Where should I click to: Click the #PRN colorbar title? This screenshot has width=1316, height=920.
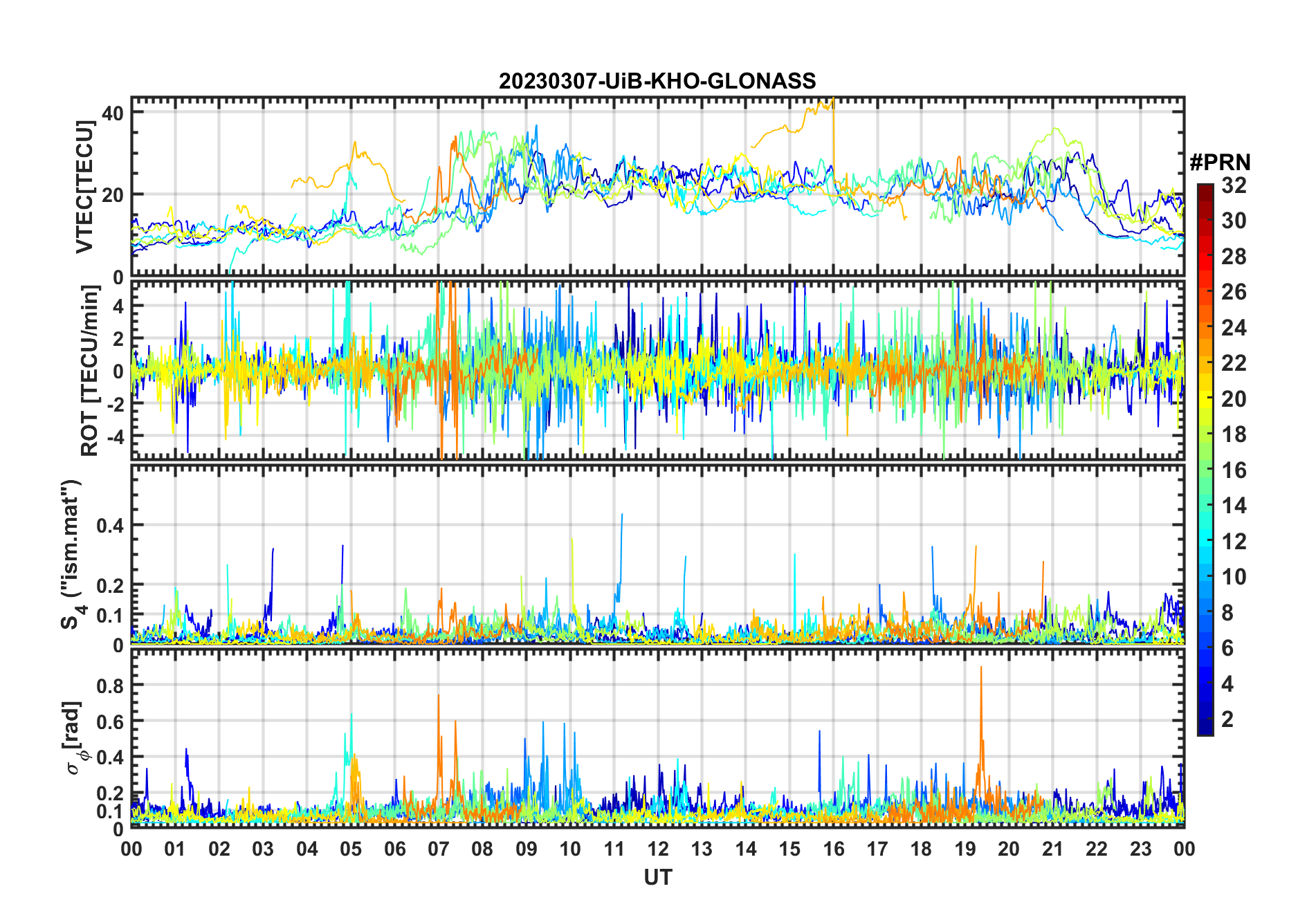tap(1220, 163)
